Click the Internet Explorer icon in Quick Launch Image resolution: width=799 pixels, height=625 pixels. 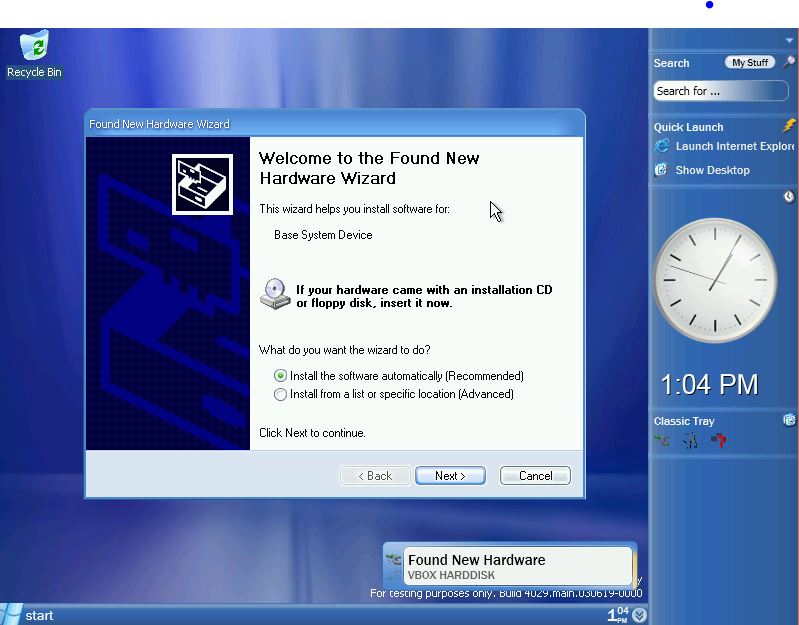tap(661, 146)
